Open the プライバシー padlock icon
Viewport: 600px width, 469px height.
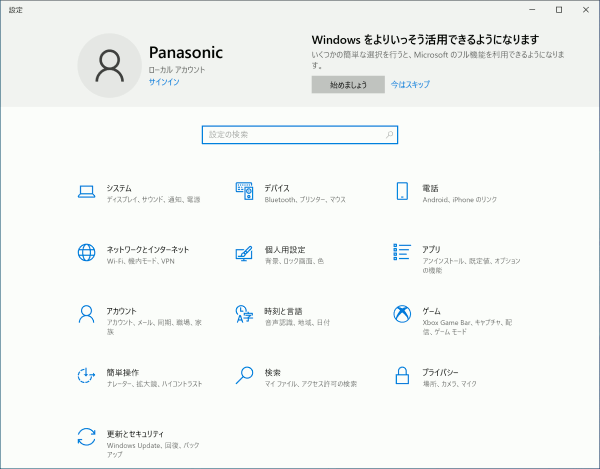click(x=402, y=375)
